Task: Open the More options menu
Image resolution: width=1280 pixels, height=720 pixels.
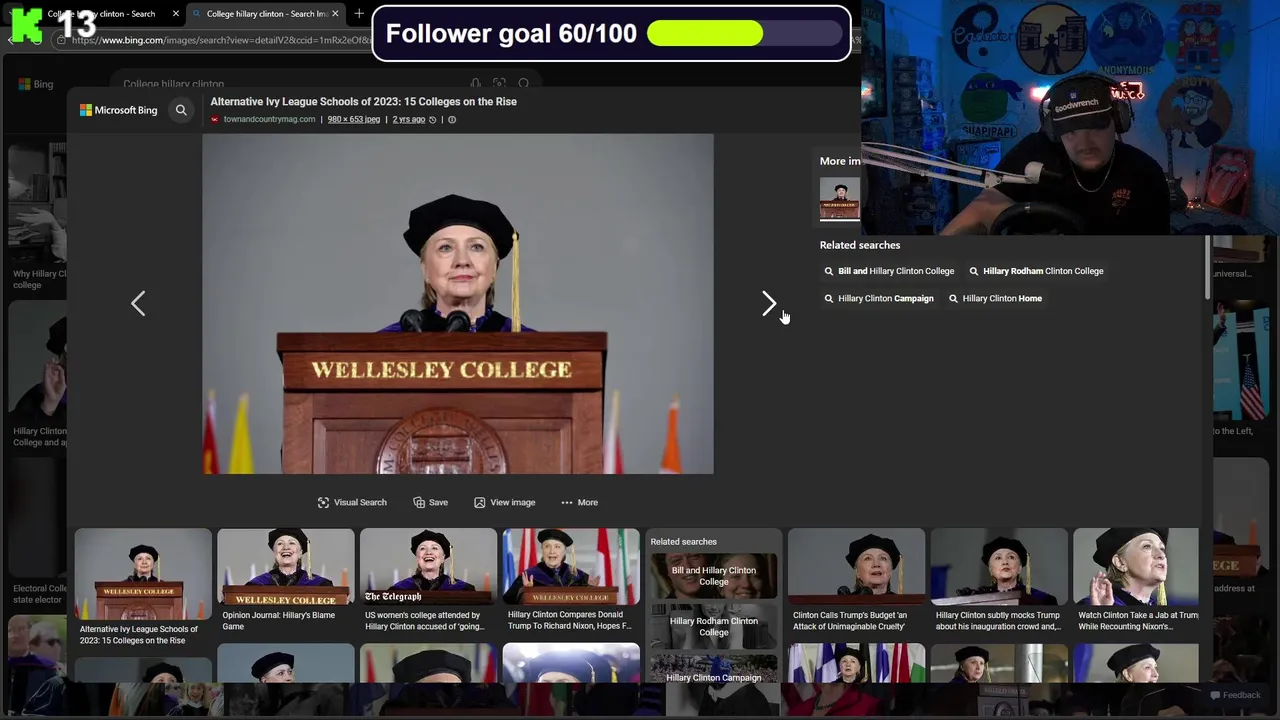Action: [x=580, y=502]
